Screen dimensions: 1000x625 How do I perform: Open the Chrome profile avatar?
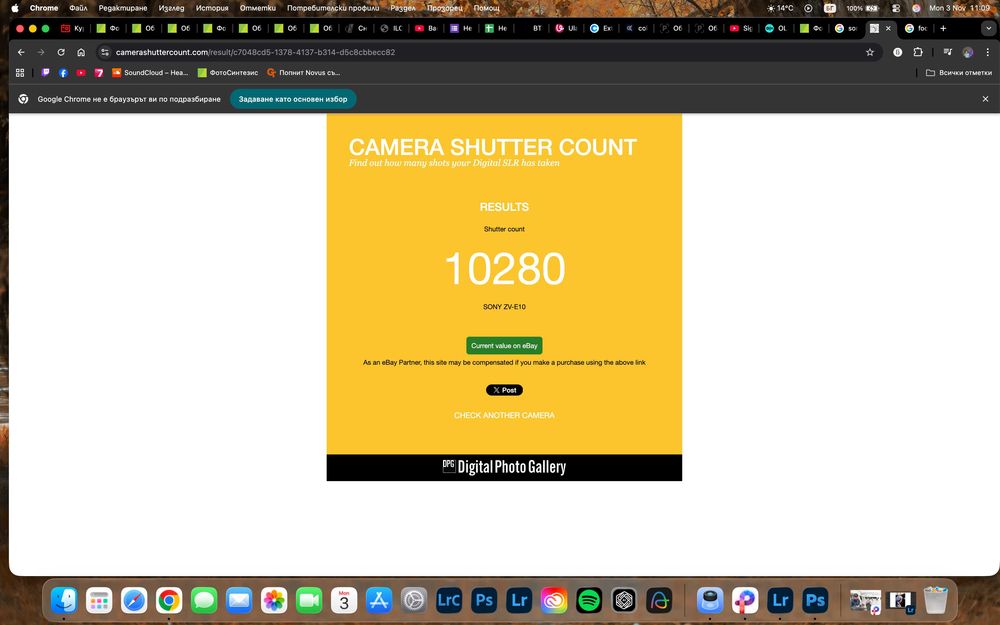967,52
